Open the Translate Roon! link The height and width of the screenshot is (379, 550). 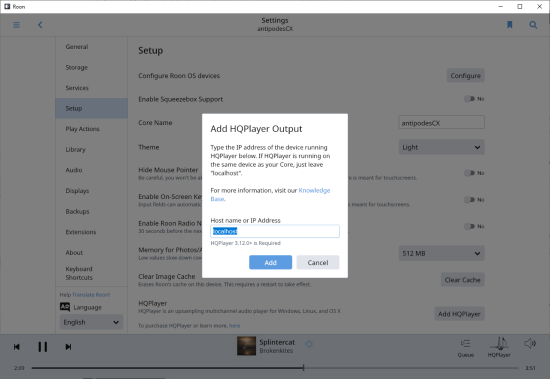(x=91, y=295)
